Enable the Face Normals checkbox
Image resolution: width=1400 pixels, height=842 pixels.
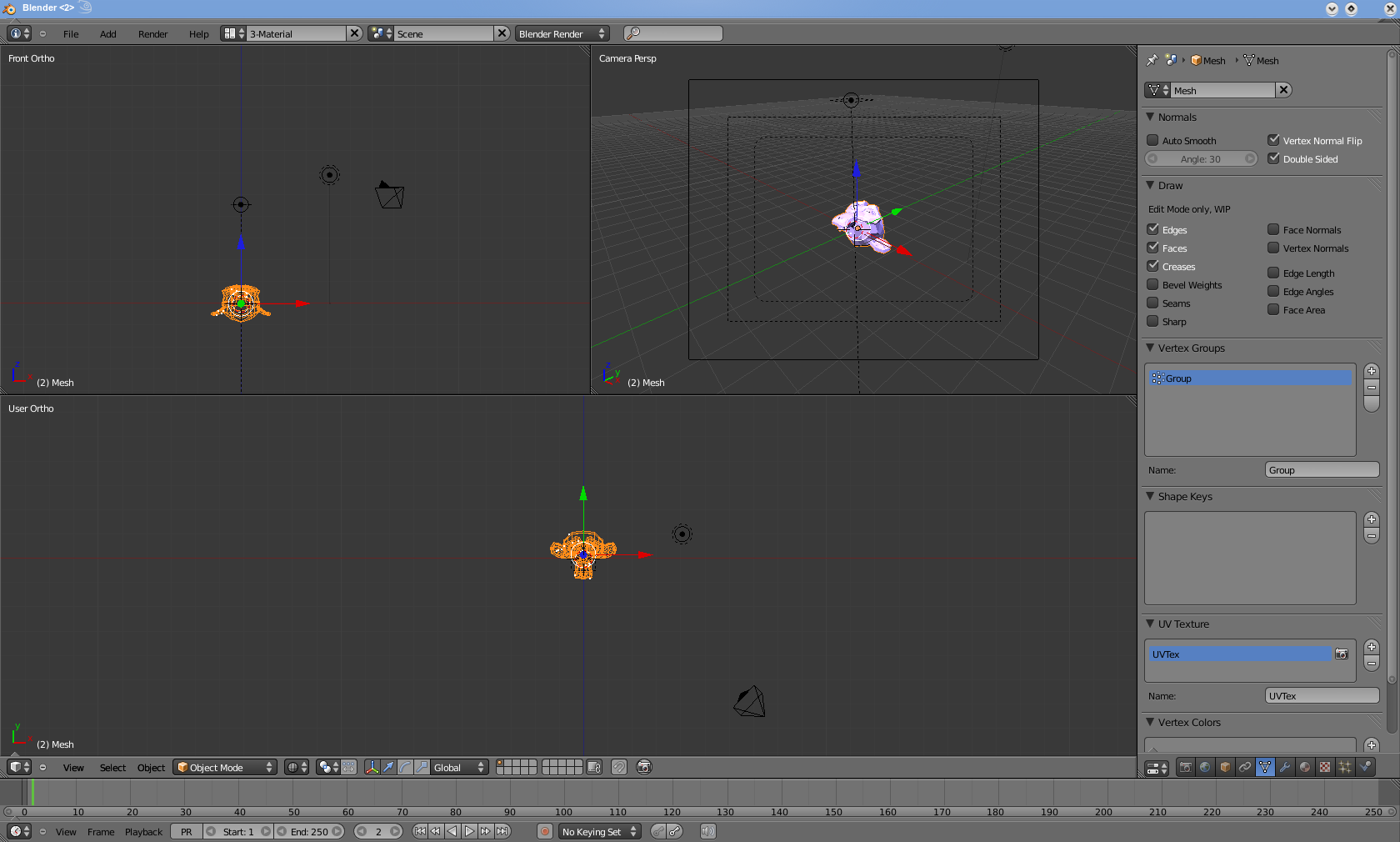click(x=1273, y=229)
